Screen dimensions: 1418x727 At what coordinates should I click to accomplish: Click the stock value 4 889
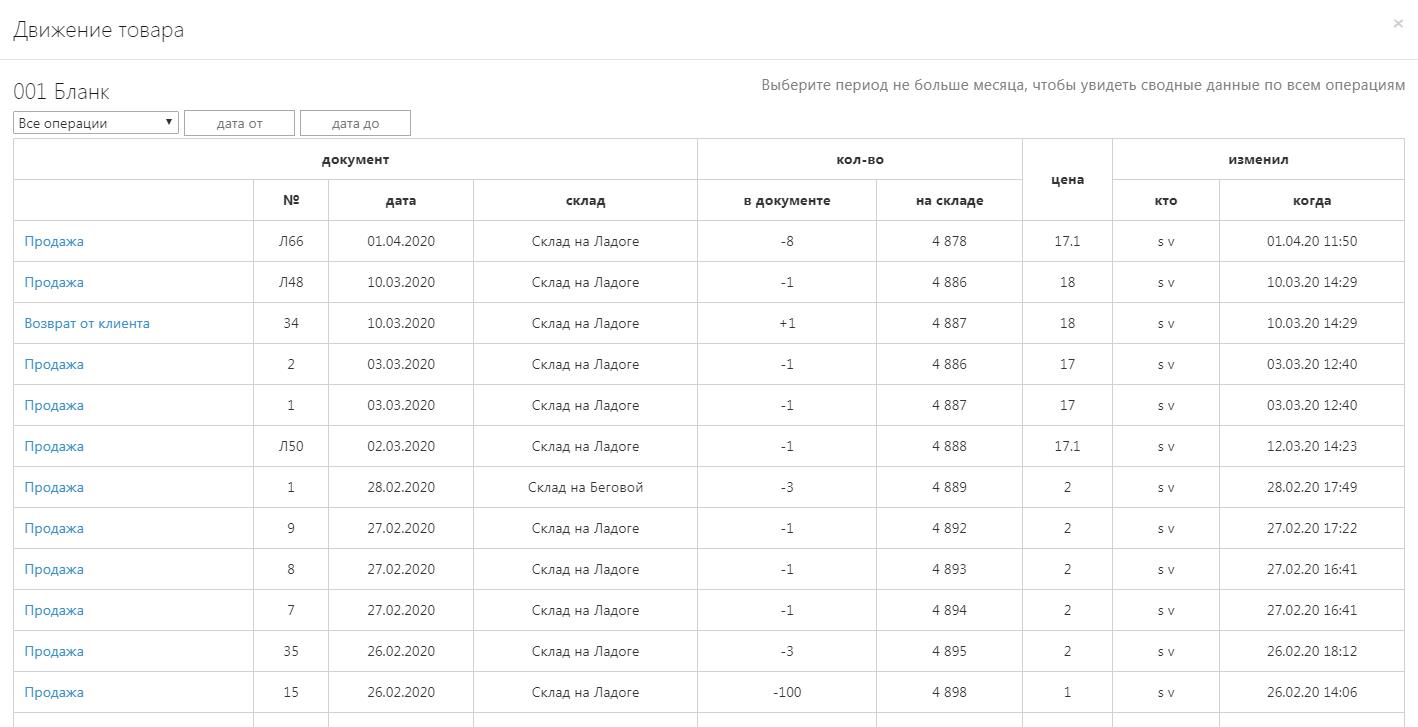pos(949,487)
